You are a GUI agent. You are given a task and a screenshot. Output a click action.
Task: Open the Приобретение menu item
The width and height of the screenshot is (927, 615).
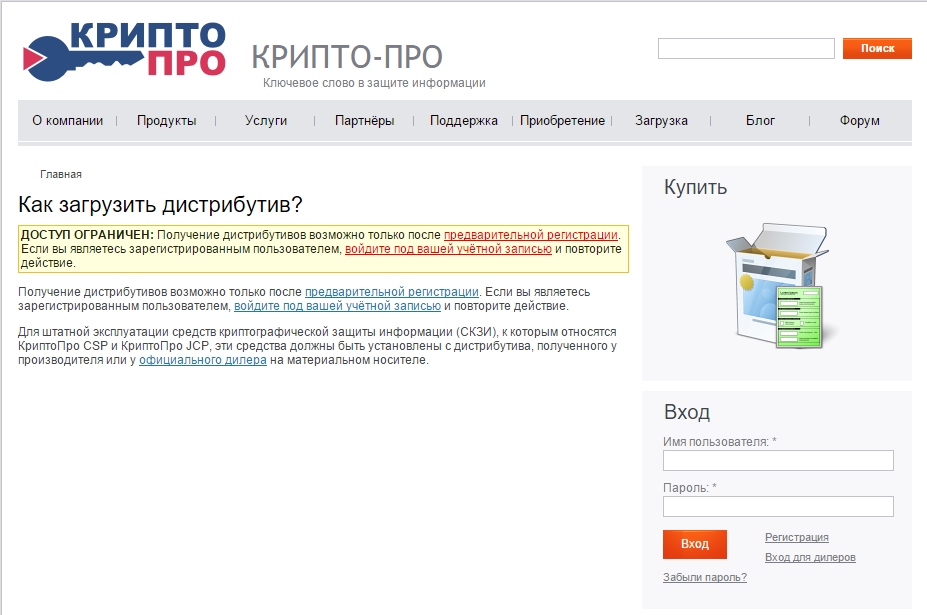562,121
